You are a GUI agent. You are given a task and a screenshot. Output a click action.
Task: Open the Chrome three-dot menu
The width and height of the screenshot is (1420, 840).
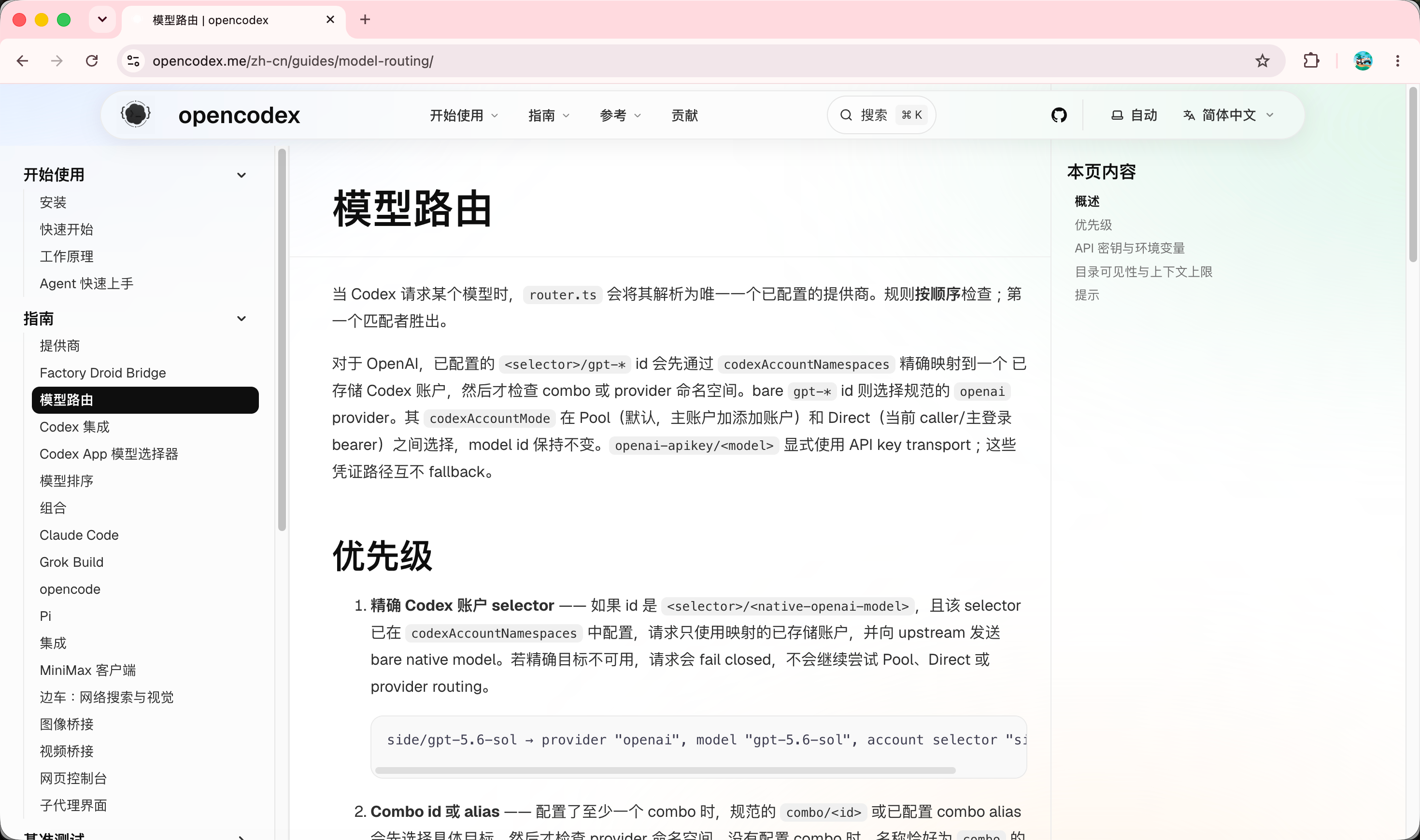(x=1397, y=60)
